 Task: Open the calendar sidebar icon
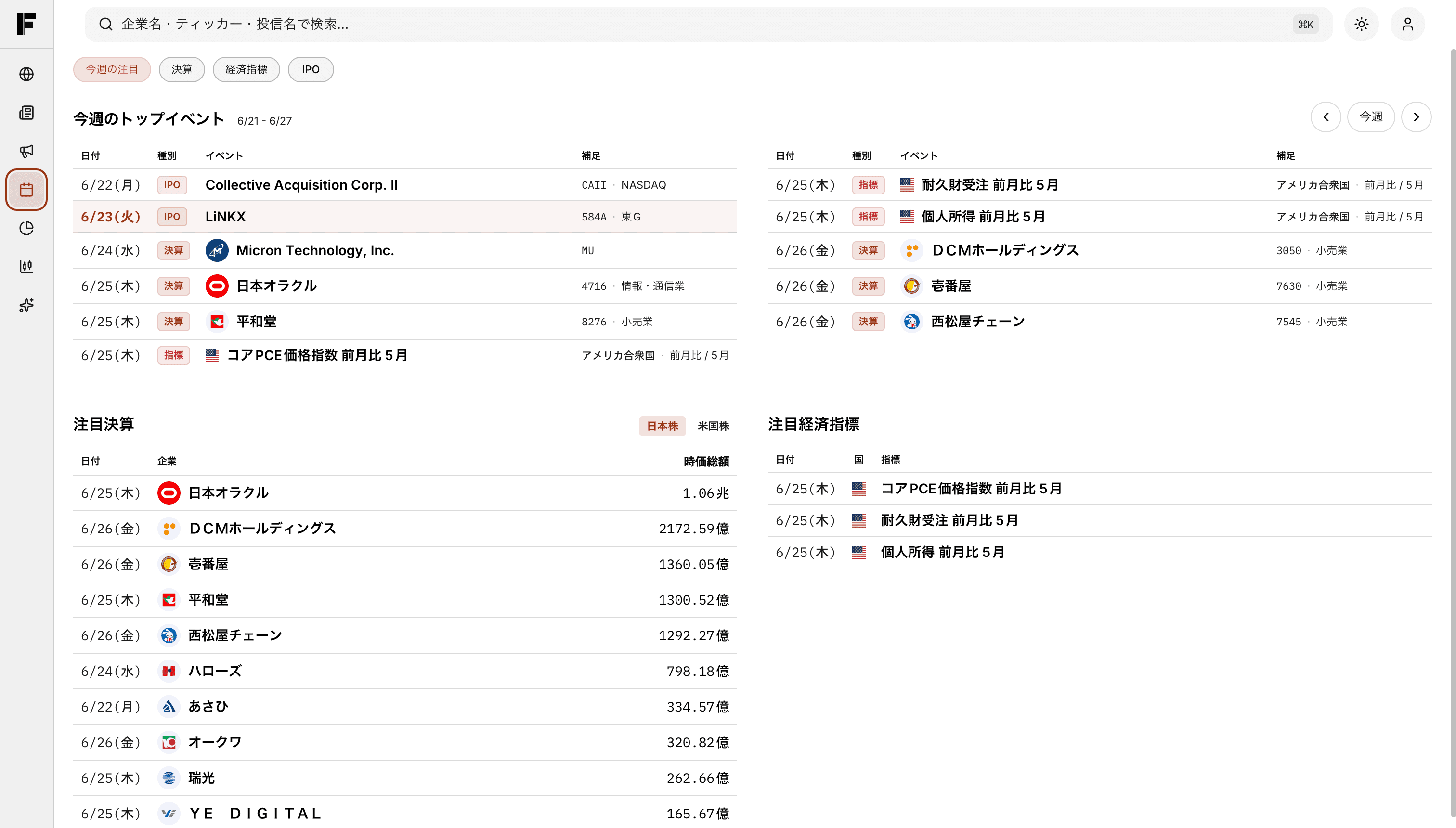pyautogui.click(x=26, y=190)
